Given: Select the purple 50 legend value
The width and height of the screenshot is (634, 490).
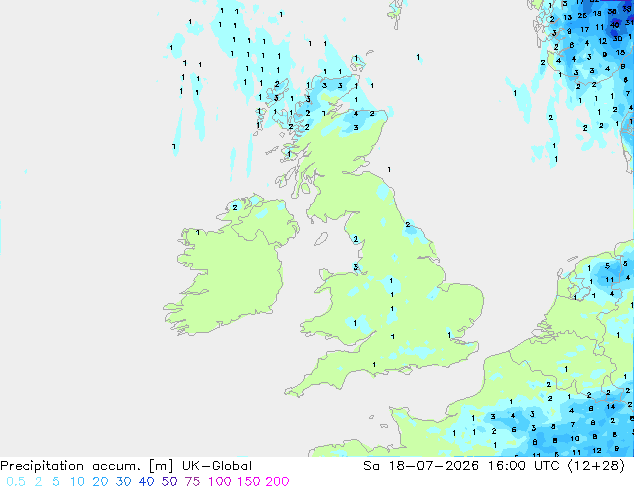Looking at the screenshot, I should [169, 482].
